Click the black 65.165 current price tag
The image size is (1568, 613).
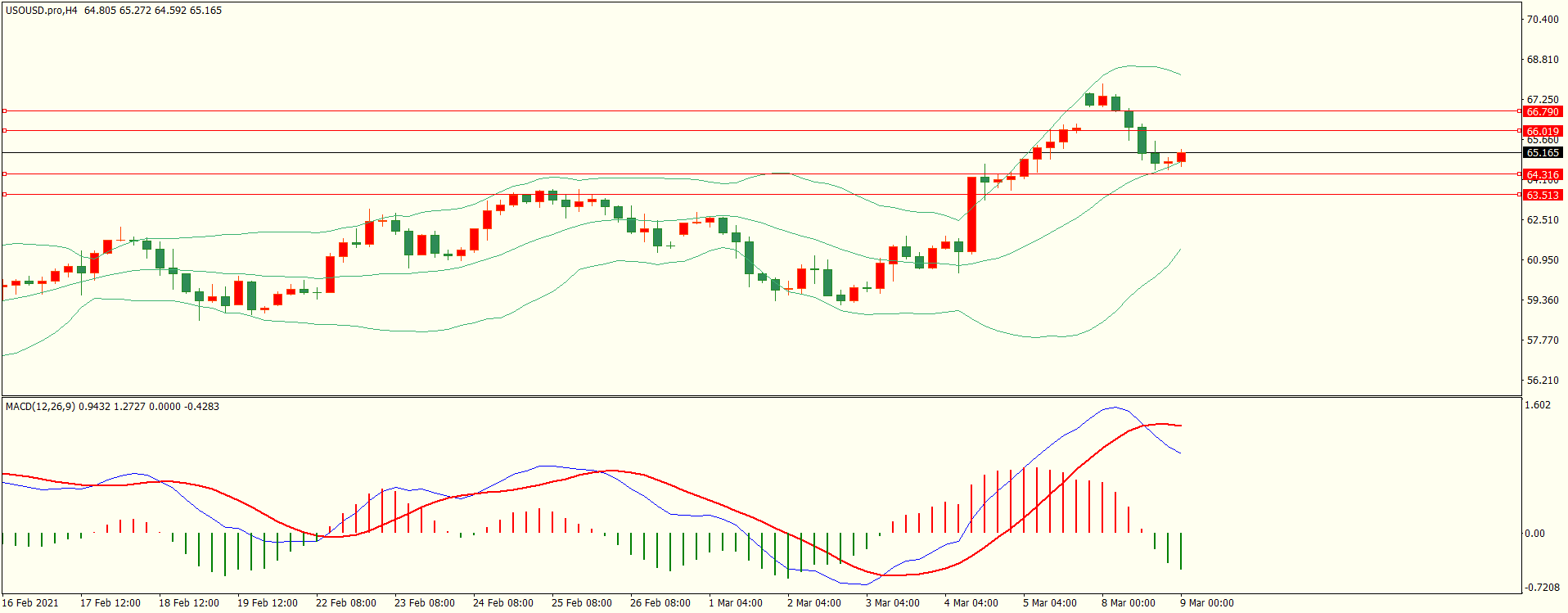tap(1543, 153)
